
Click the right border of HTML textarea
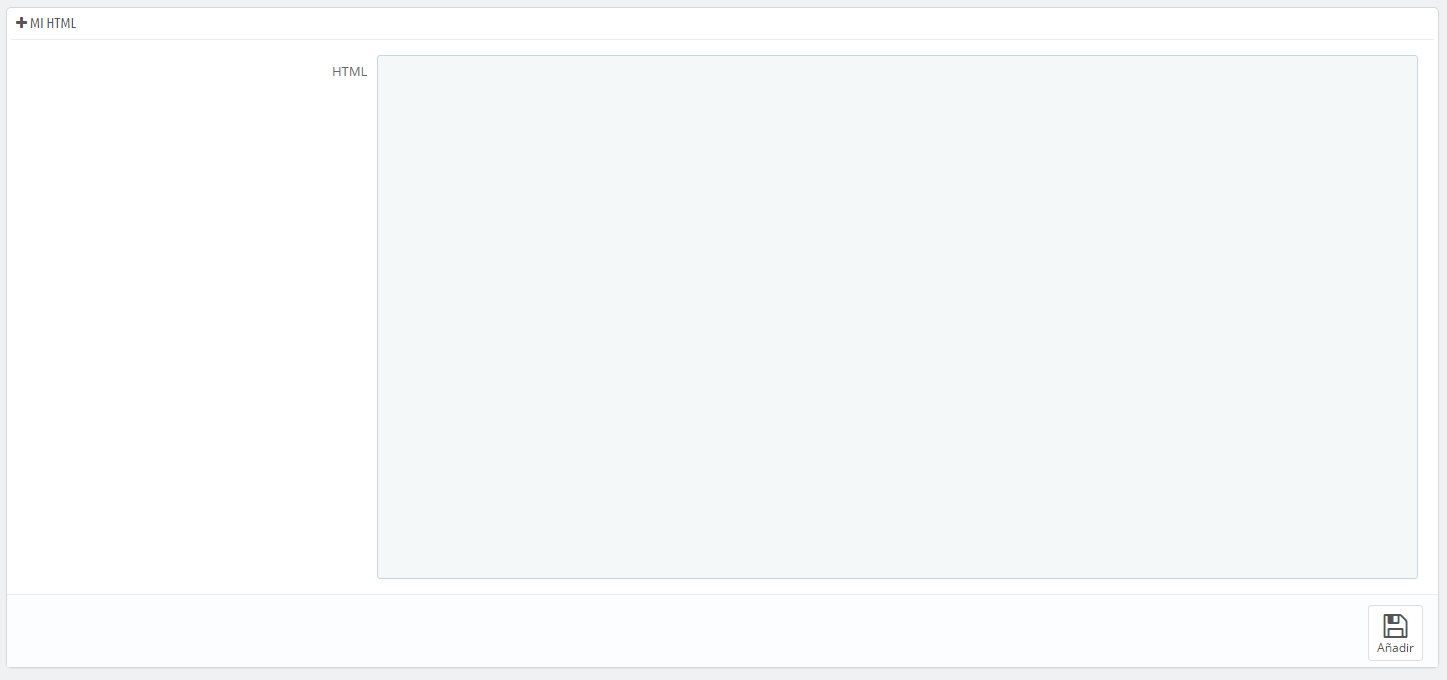tap(1417, 317)
